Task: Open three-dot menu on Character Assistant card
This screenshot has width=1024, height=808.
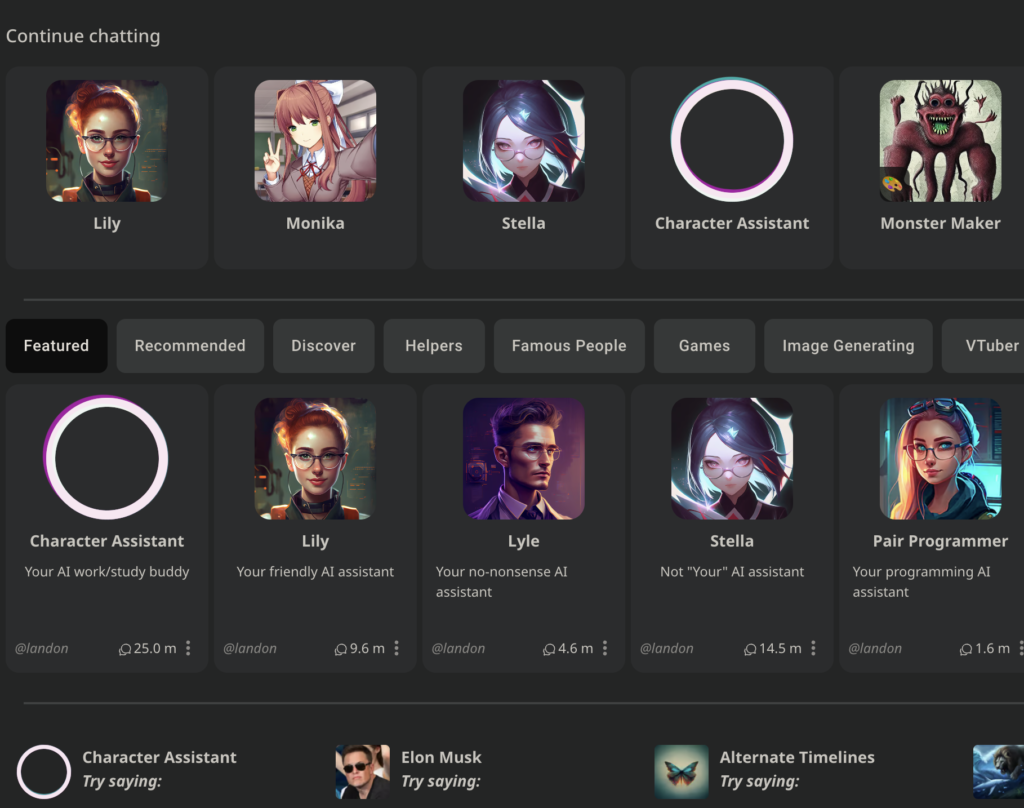Action: point(188,648)
